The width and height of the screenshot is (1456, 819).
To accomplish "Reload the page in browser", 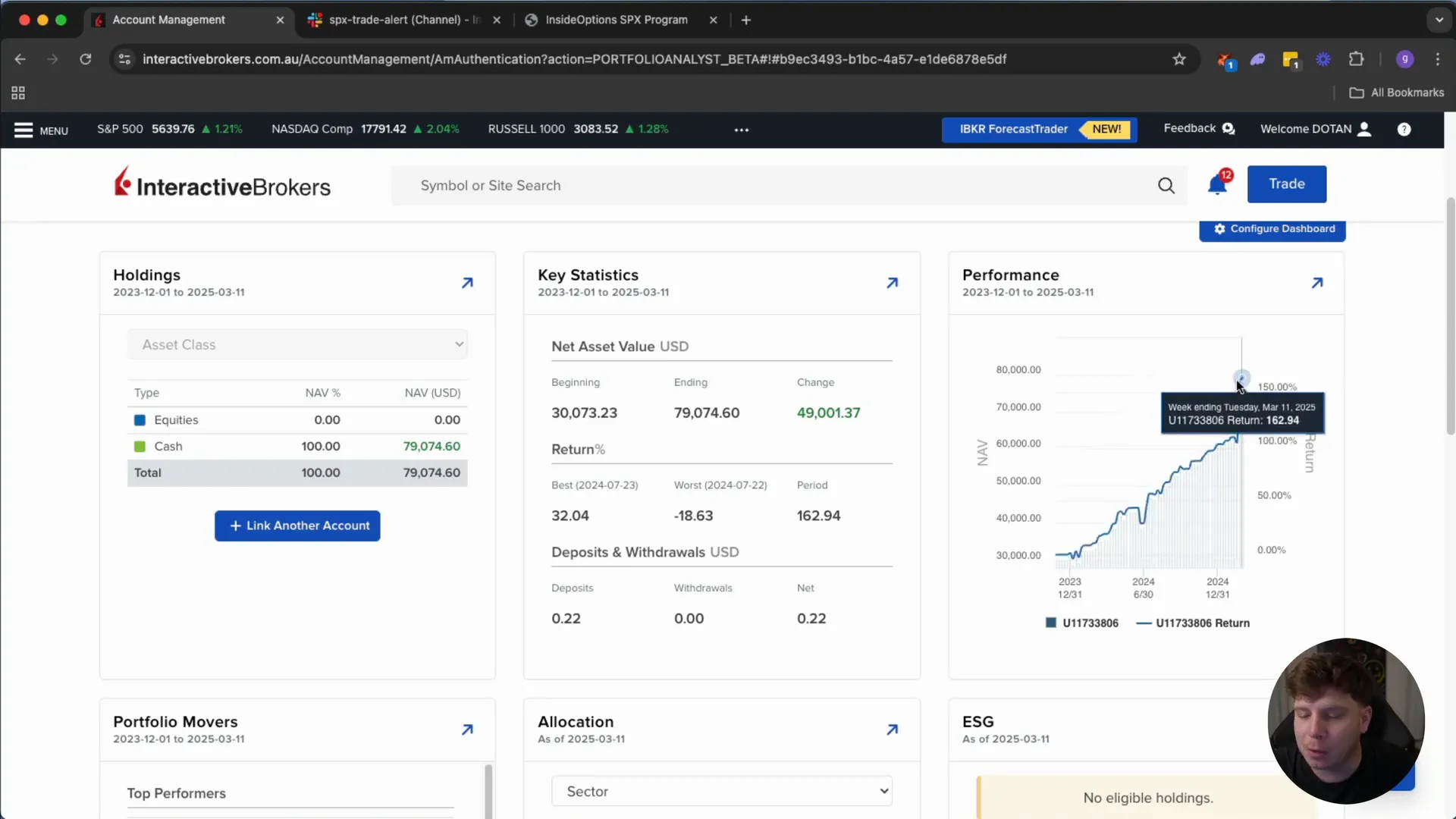I will [86, 59].
